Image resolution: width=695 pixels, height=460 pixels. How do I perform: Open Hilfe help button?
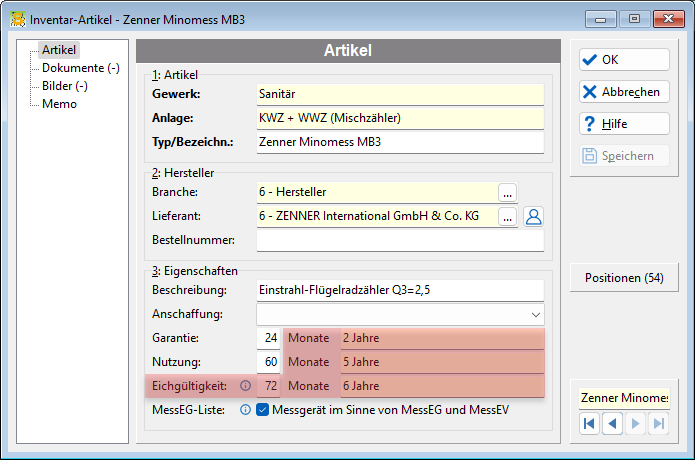pos(624,124)
